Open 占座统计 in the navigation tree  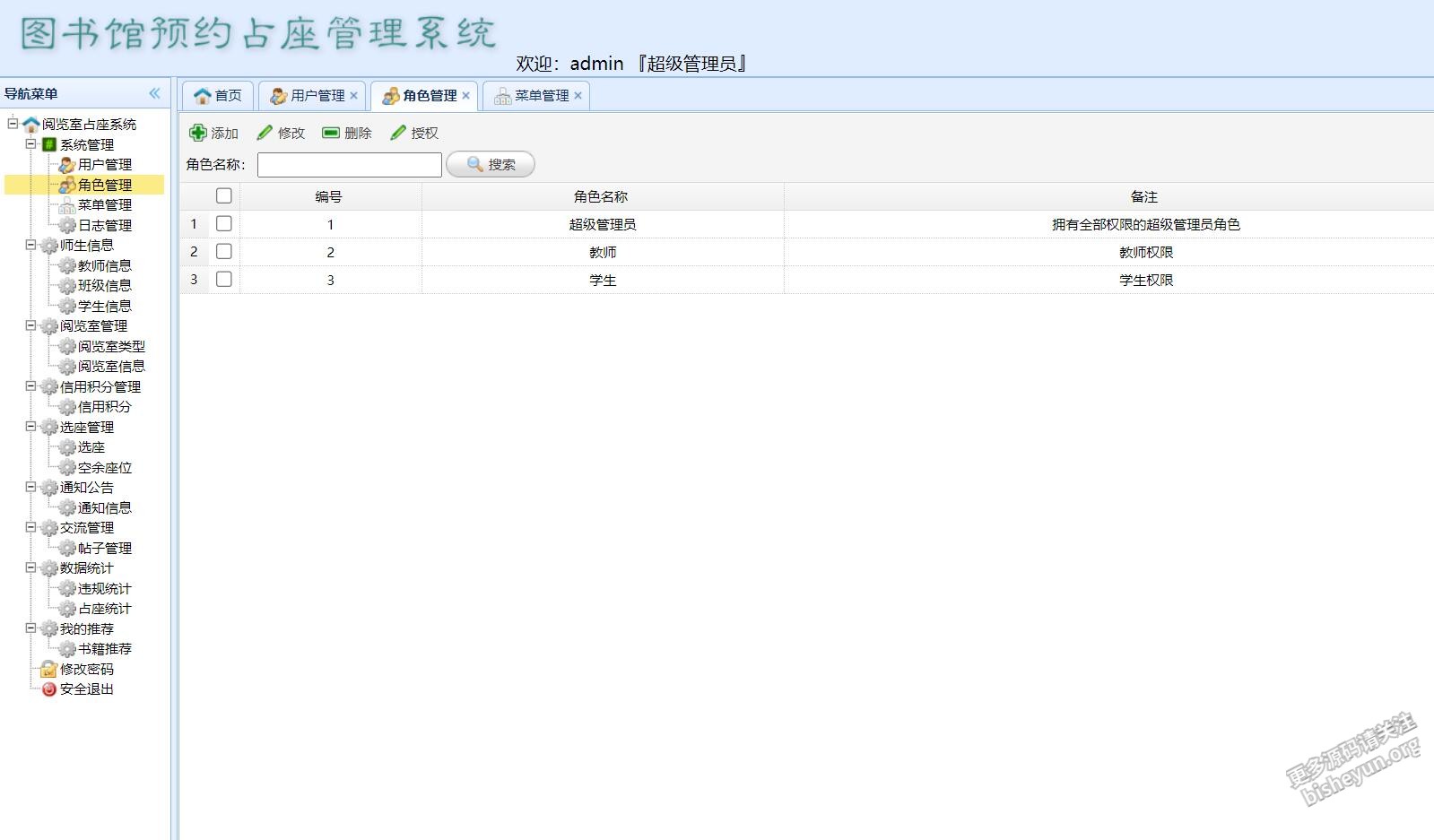104,609
